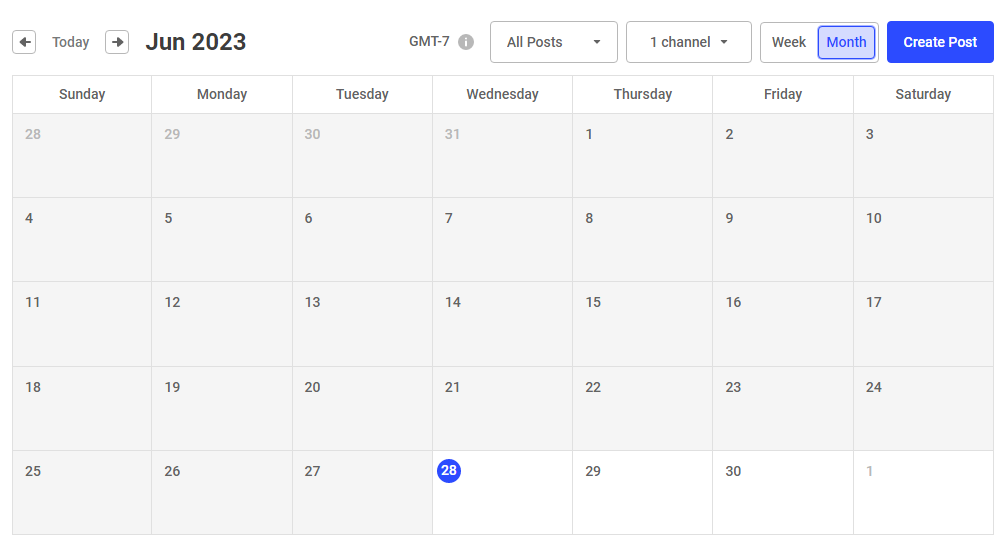This screenshot has width=1007, height=548.
Task: Go to next month with right arrow
Action: (117, 42)
